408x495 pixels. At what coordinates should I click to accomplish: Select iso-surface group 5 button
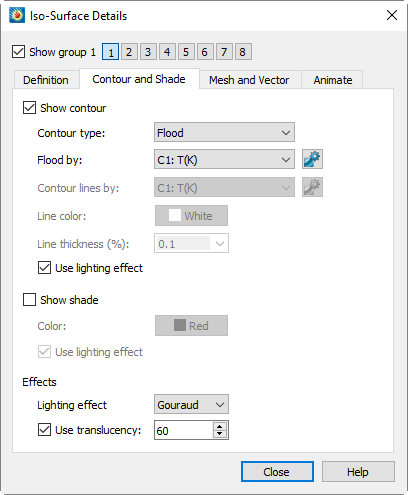[x=186, y=52]
